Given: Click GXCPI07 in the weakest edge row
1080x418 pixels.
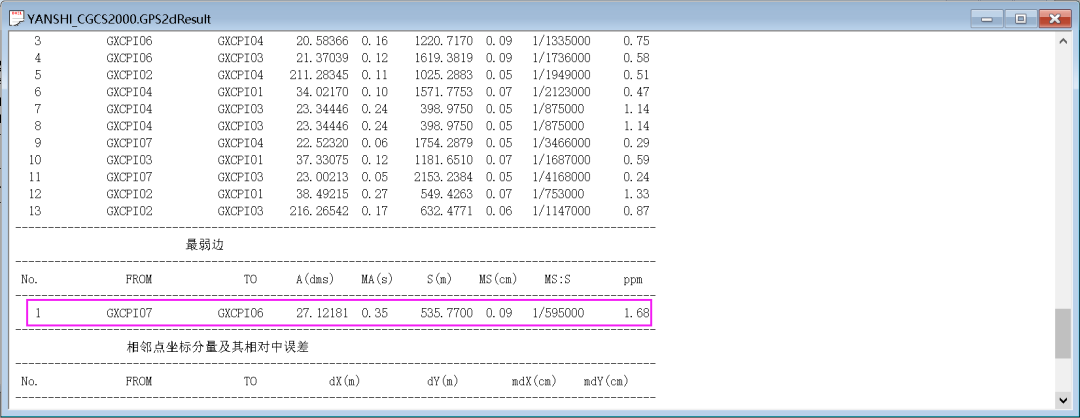Looking at the screenshot, I should (129, 313).
